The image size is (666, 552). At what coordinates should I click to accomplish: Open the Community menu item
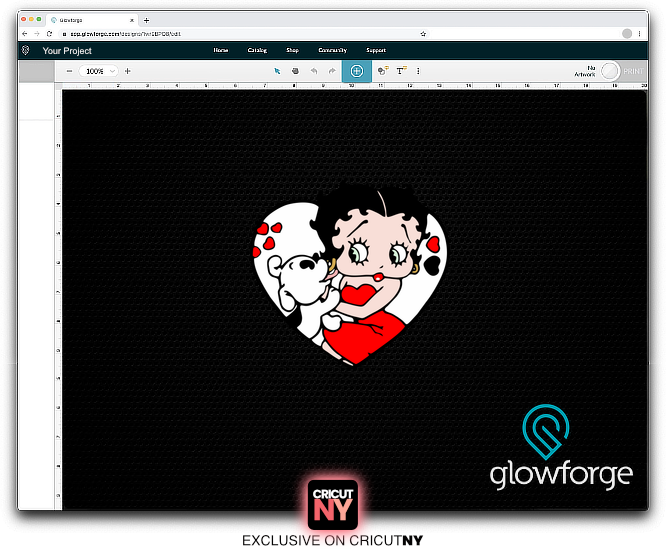point(333,50)
